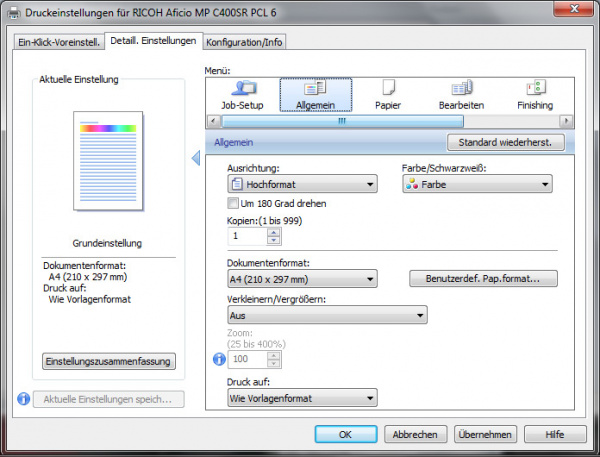Open the Farbe/Schwarzweiß dropdown

click(477, 184)
